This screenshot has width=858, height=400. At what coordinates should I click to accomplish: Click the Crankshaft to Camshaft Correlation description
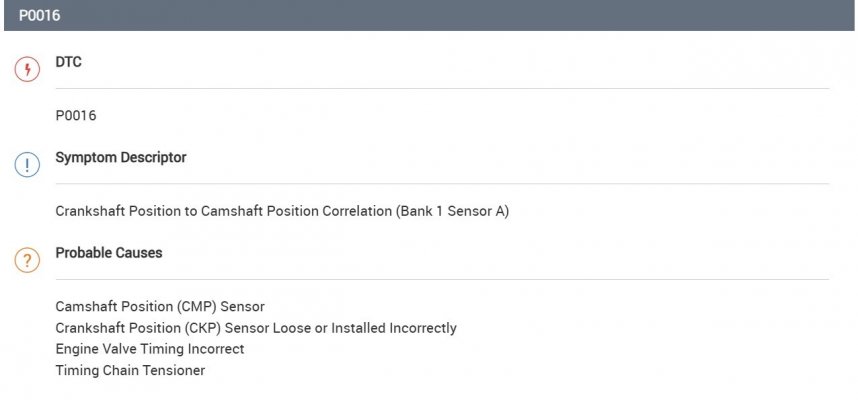[282, 211]
